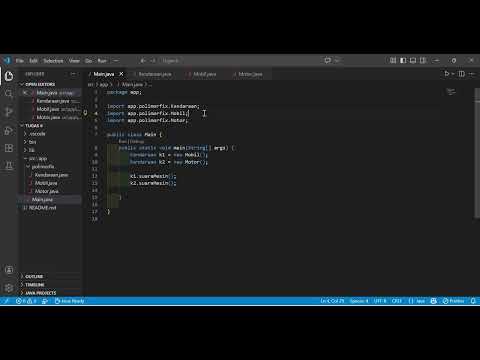
Task: Open the Testing flask view
Action: 9,166
